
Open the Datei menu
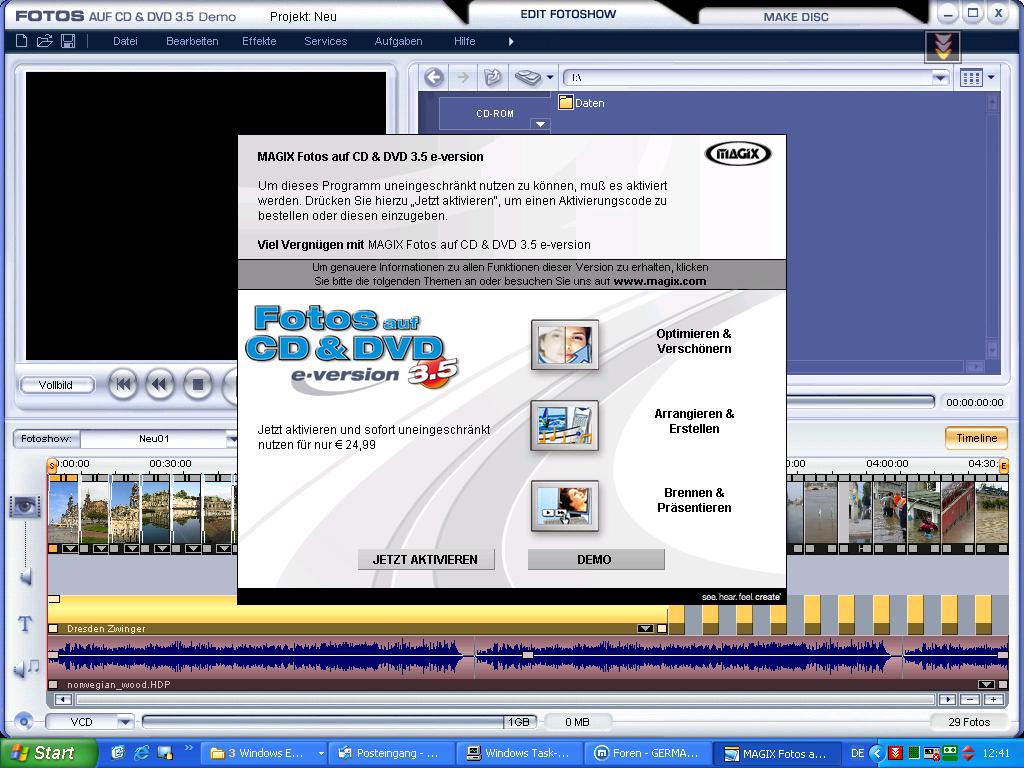(x=125, y=41)
